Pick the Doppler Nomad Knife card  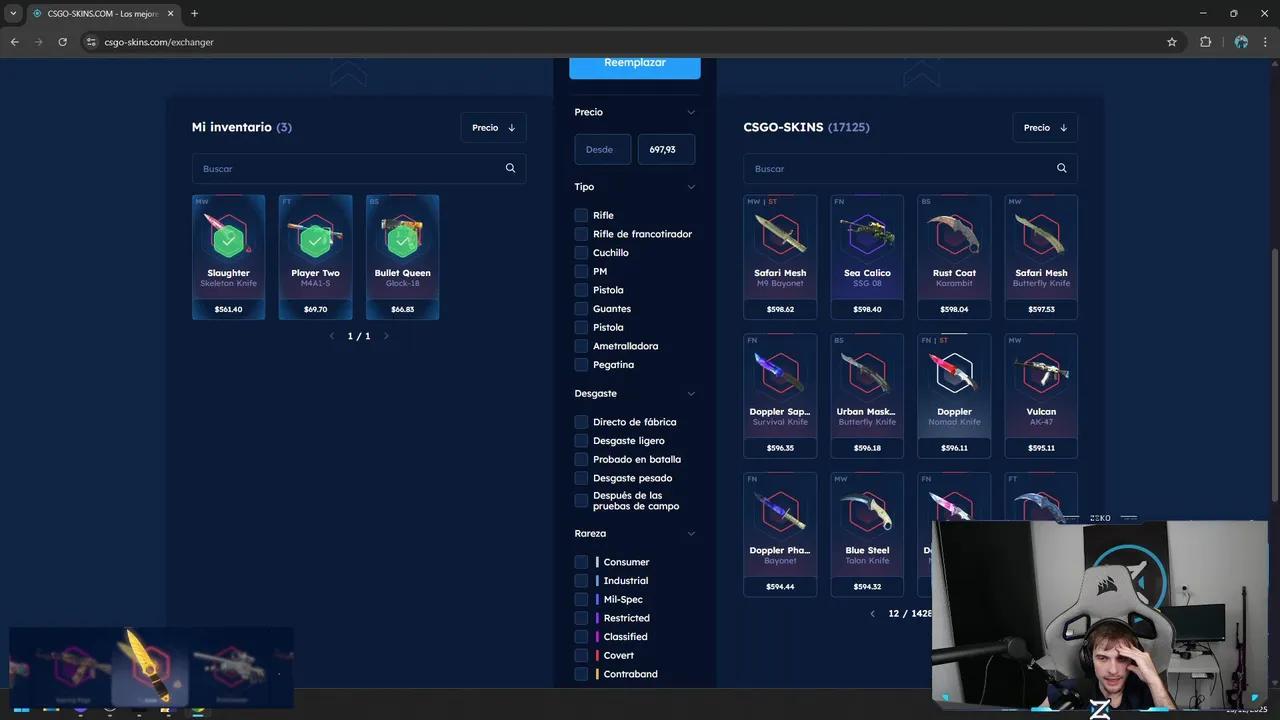[x=954, y=396]
